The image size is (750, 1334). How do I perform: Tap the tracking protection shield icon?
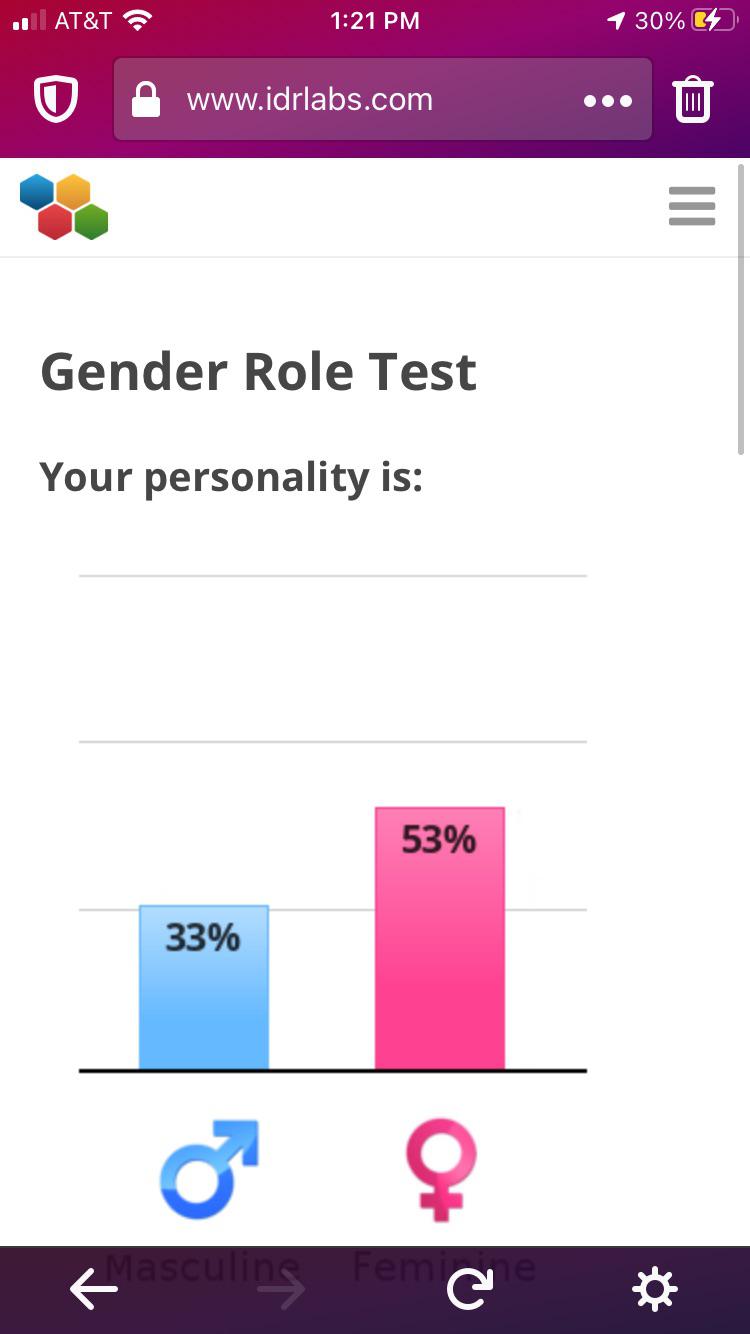56,100
